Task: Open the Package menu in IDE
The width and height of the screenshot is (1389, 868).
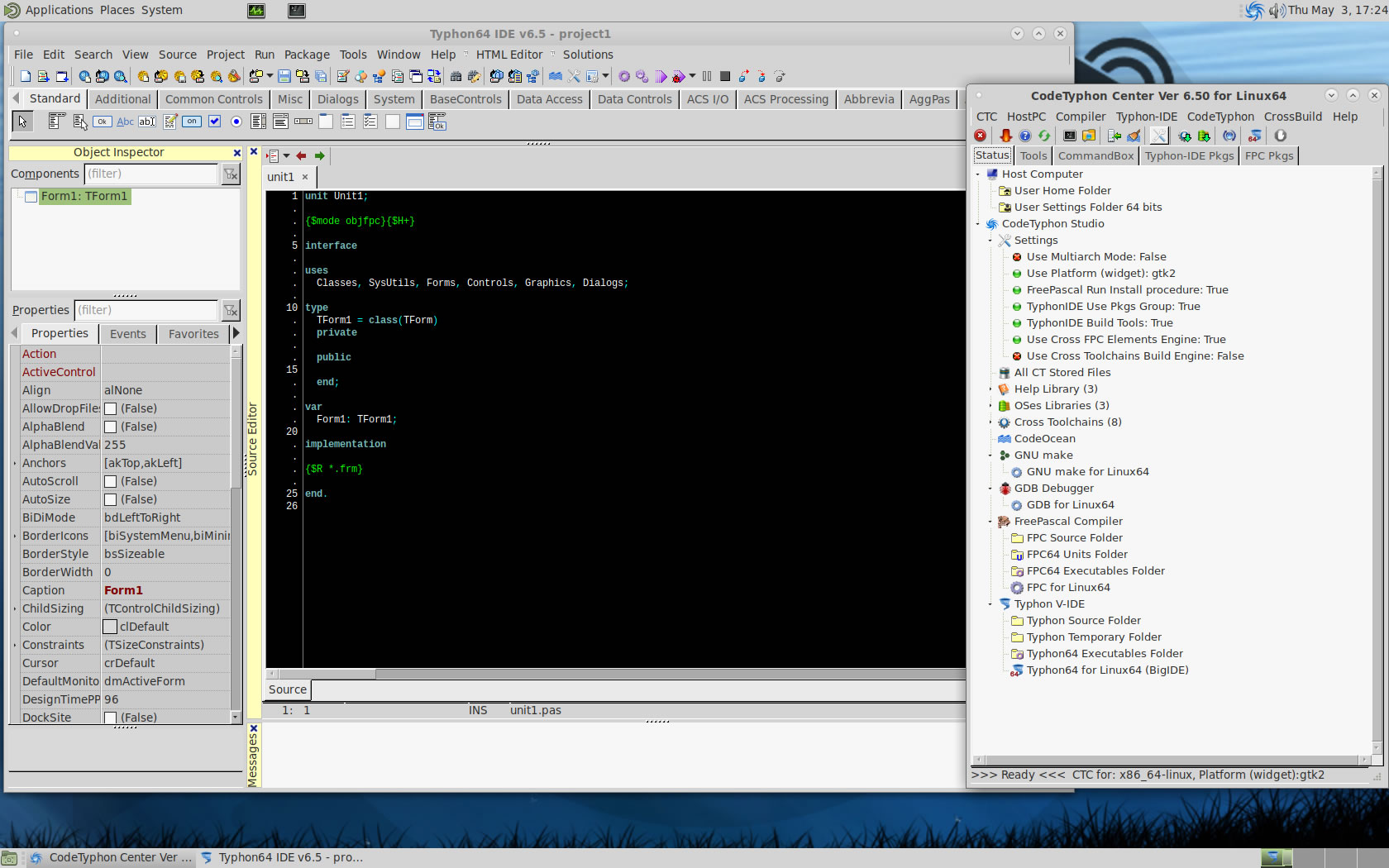Action: point(307,55)
